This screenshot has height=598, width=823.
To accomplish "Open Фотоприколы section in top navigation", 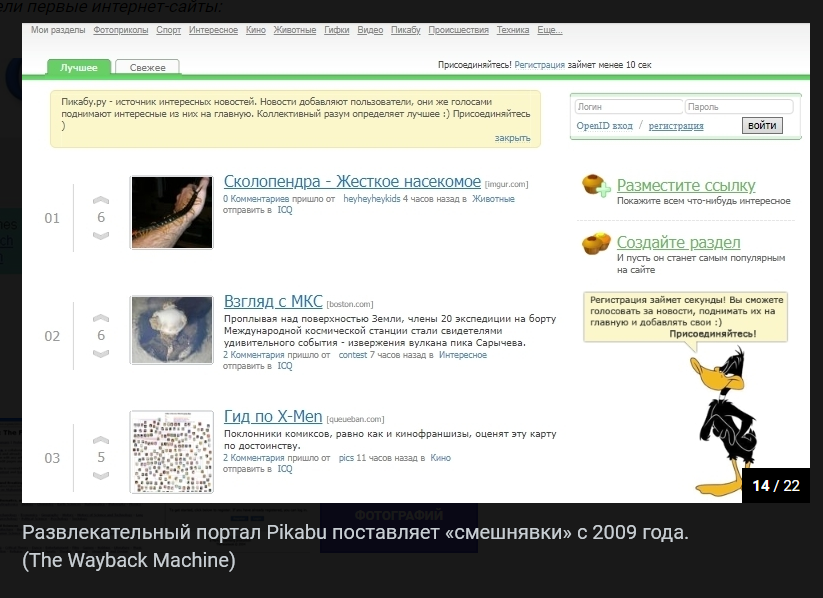I will [120, 30].
